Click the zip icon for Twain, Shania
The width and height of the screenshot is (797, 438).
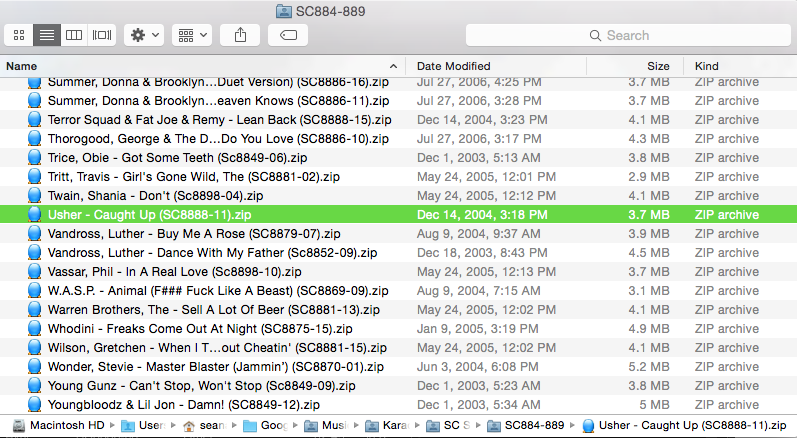[x=34, y=196]
